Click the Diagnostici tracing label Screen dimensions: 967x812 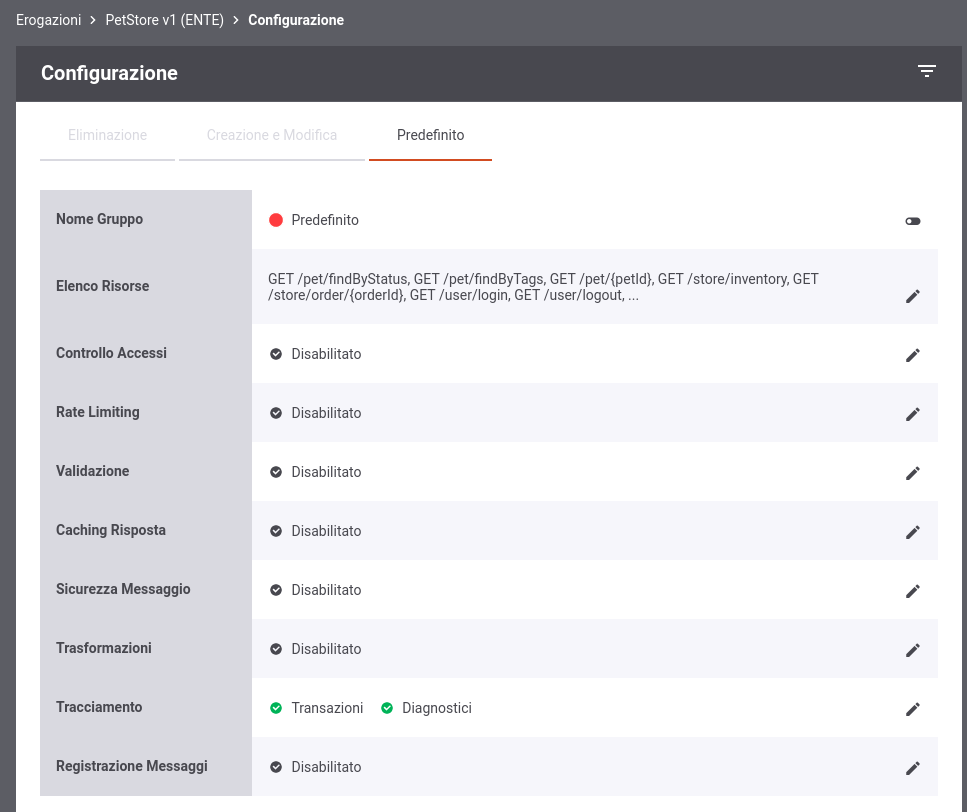437,708
